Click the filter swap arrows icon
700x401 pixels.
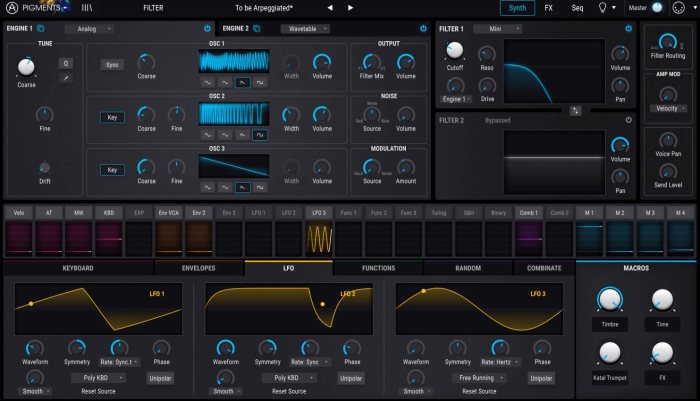coord(575,111)
